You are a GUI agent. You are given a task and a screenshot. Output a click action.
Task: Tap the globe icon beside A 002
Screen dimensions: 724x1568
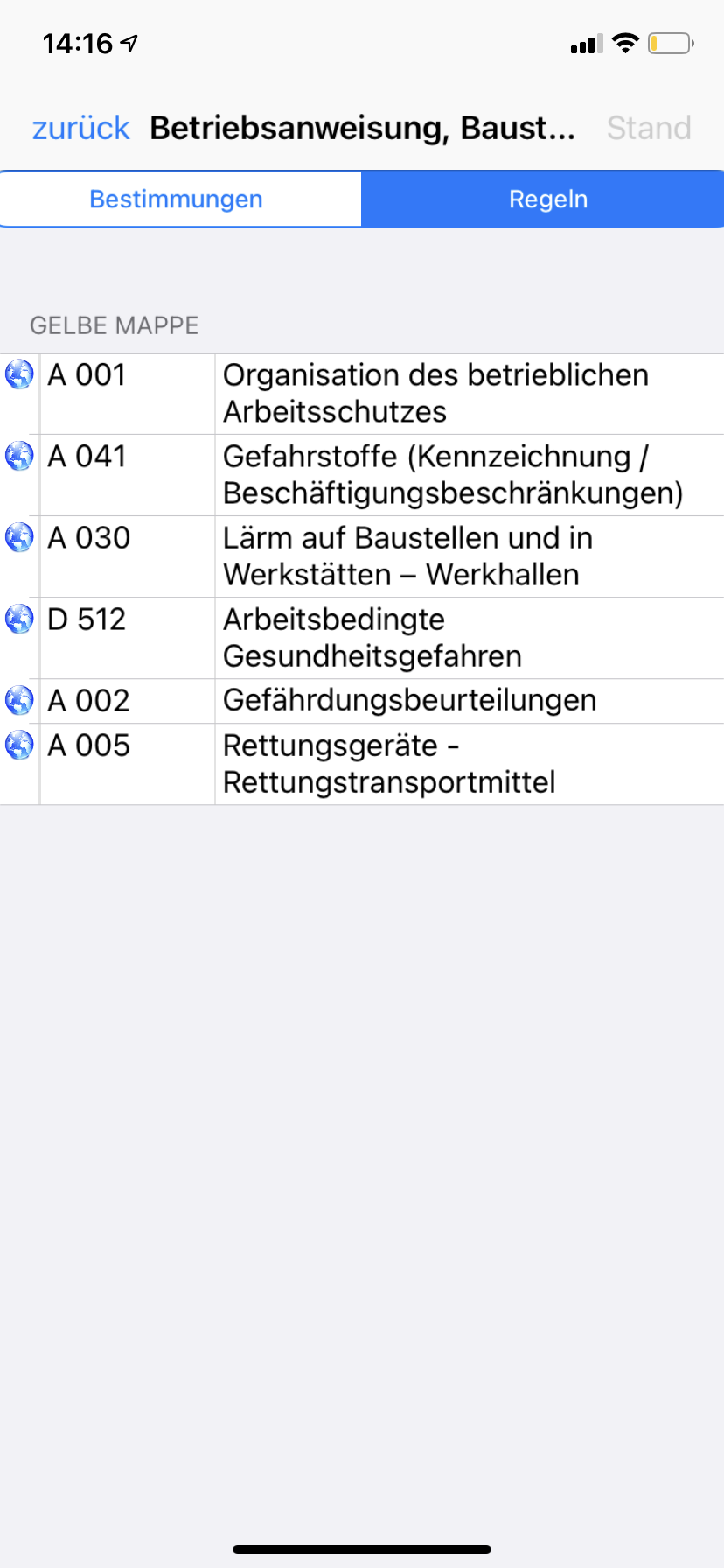tap(19, 700)
